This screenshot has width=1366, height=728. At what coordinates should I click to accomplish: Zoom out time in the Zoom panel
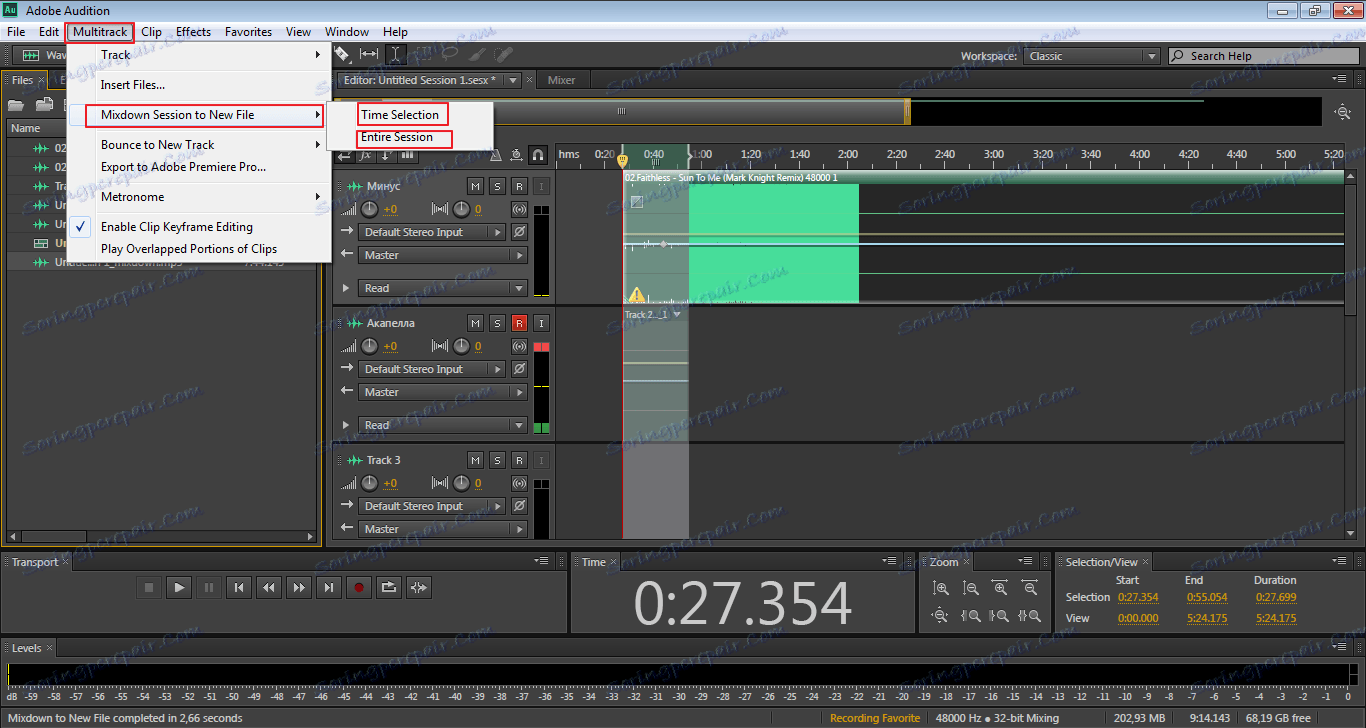(x=1030, y=588)
